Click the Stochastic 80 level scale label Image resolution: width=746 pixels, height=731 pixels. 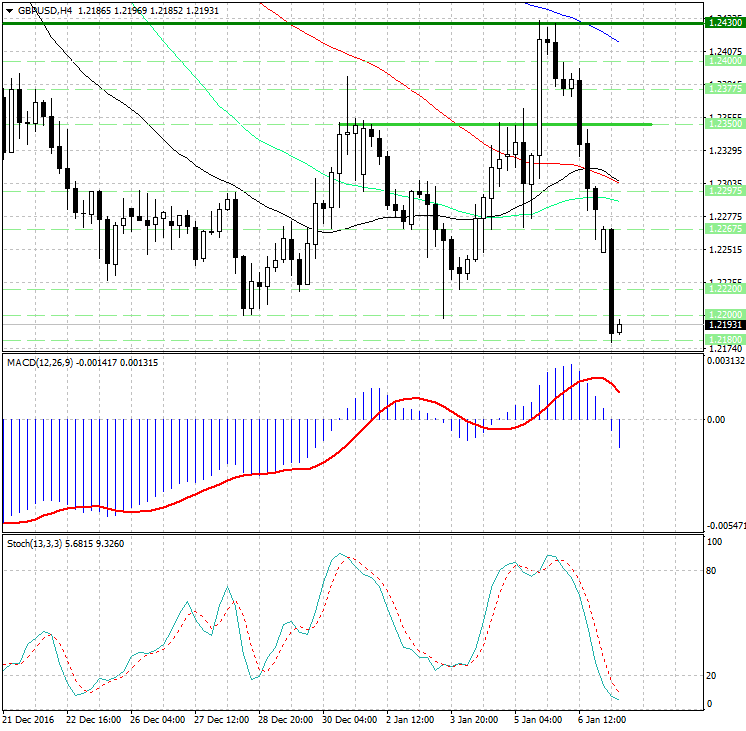pos(714,571)
